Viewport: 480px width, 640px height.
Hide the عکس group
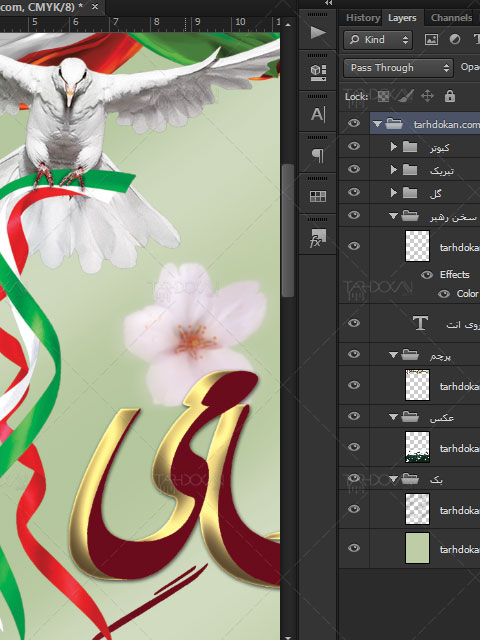point(354,416)
